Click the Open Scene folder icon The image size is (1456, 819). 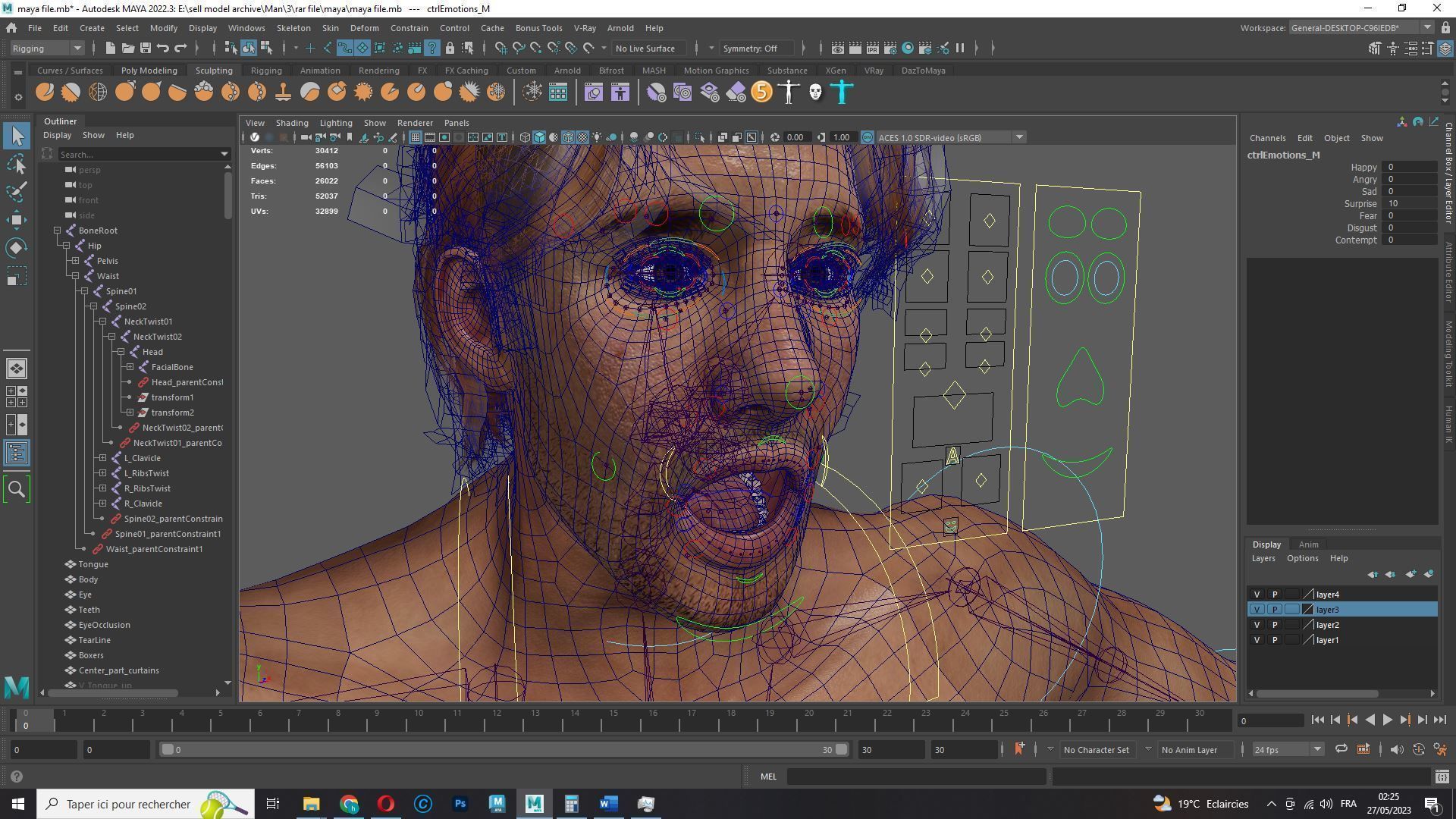(127, 48)
